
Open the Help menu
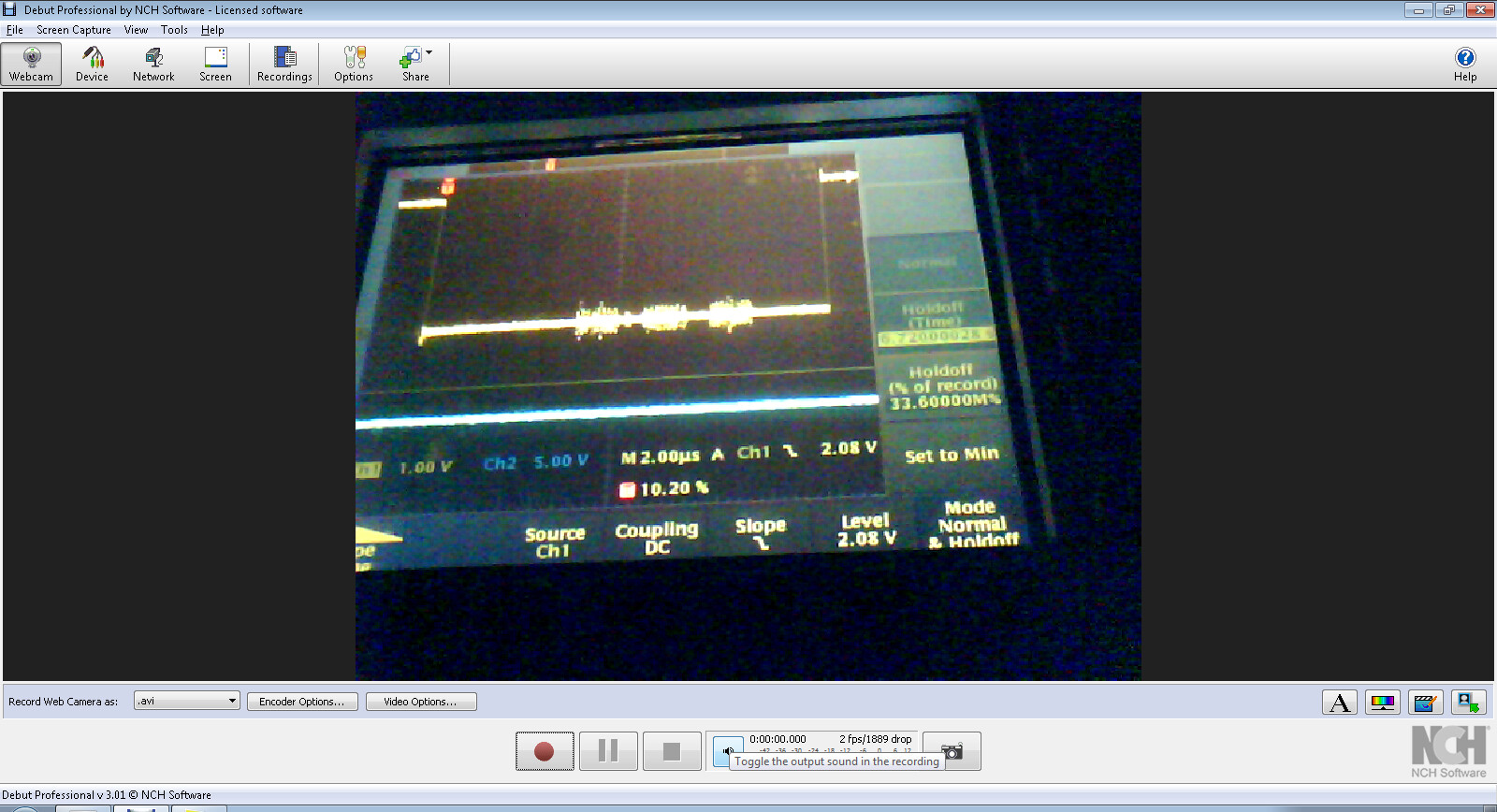212,30
